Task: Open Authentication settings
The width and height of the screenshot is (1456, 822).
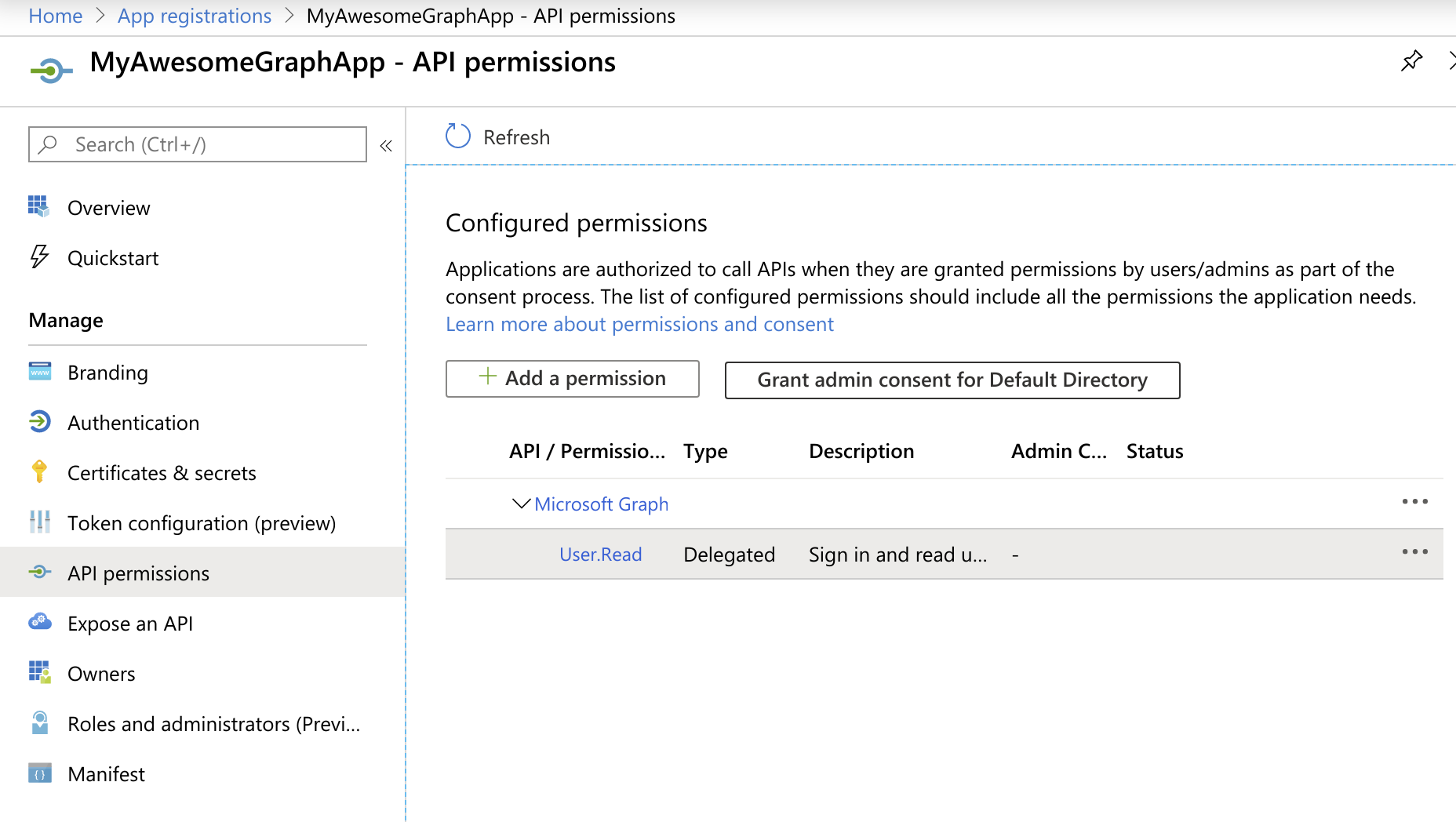Action: 133,422
